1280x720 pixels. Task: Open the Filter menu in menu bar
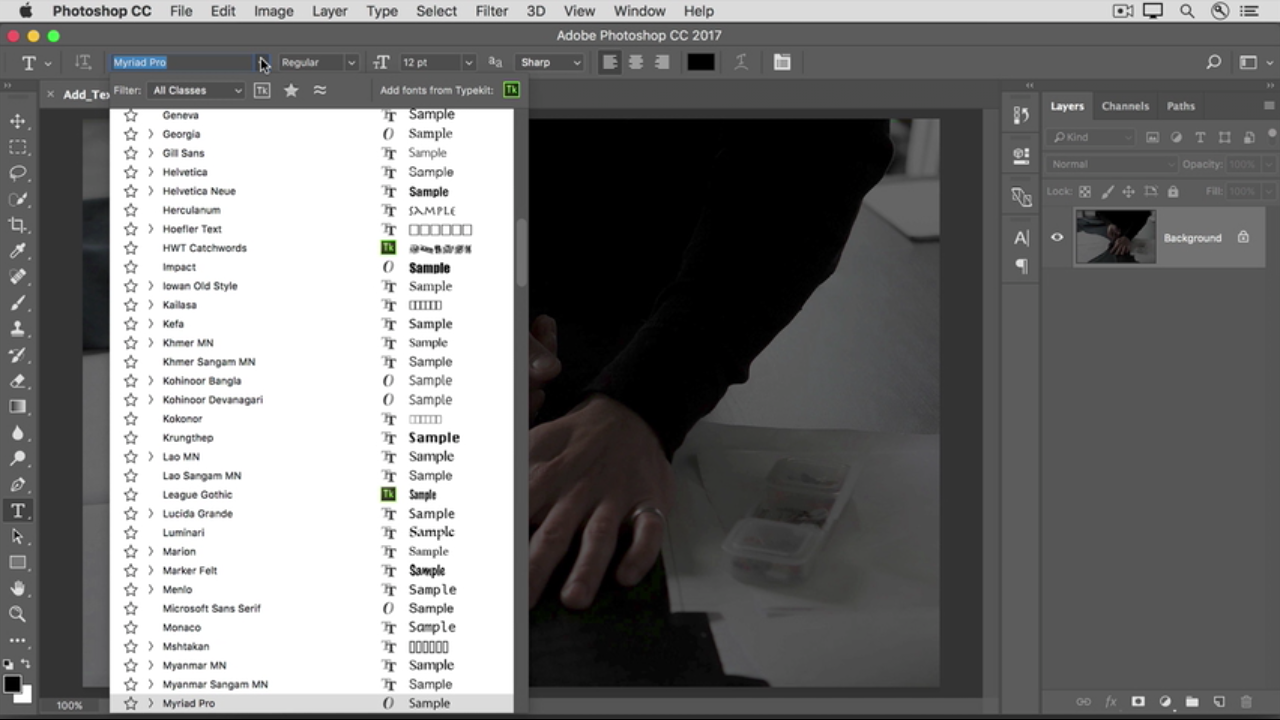coord(491,11)
